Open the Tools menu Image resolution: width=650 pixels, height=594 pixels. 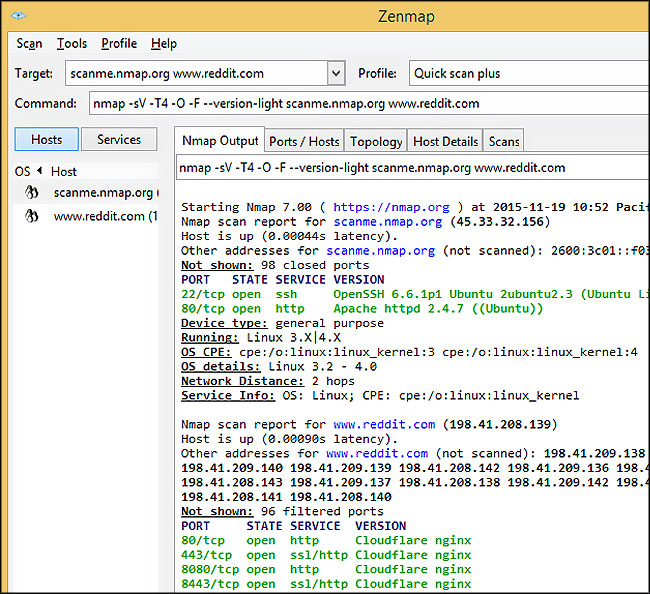[72, 44]
